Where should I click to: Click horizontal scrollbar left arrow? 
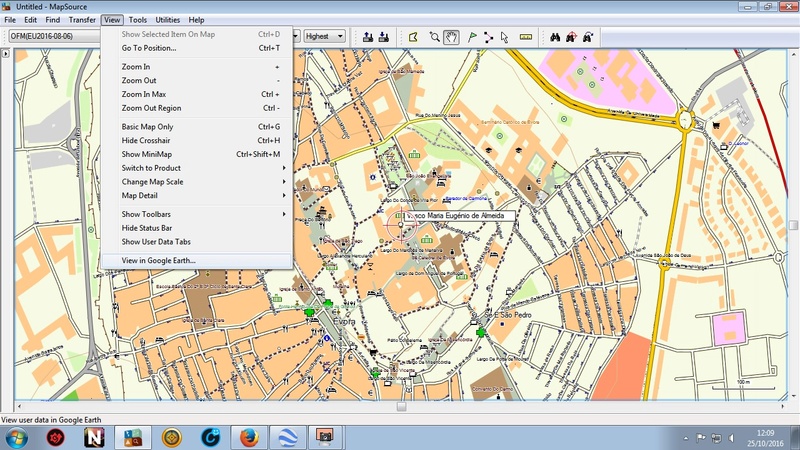coord(19,407)
